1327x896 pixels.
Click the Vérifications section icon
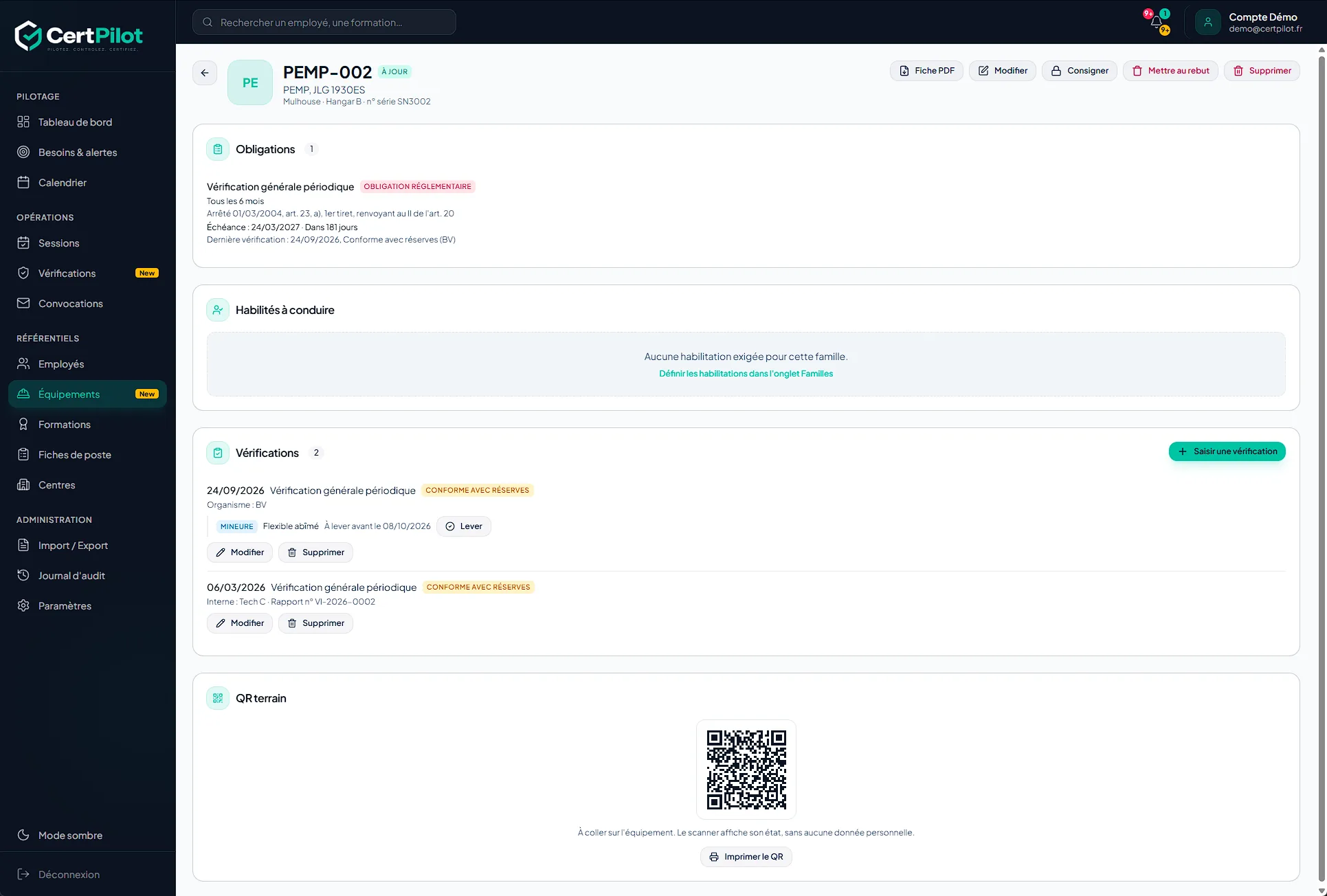[218, 453]
